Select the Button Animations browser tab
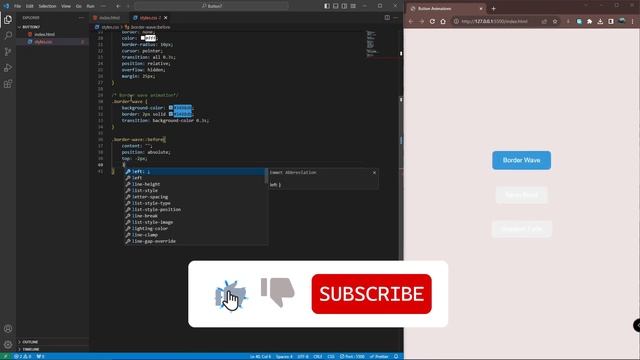 coord(447,9)
